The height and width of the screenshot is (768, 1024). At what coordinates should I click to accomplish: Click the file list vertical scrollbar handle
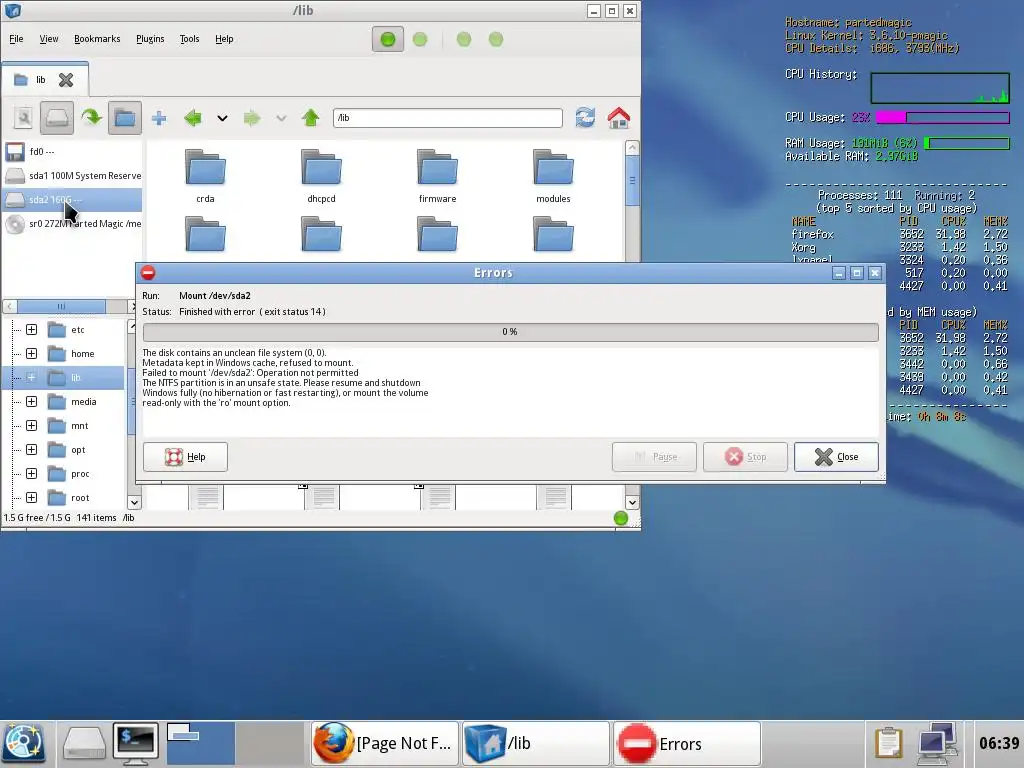coord(632,181)
